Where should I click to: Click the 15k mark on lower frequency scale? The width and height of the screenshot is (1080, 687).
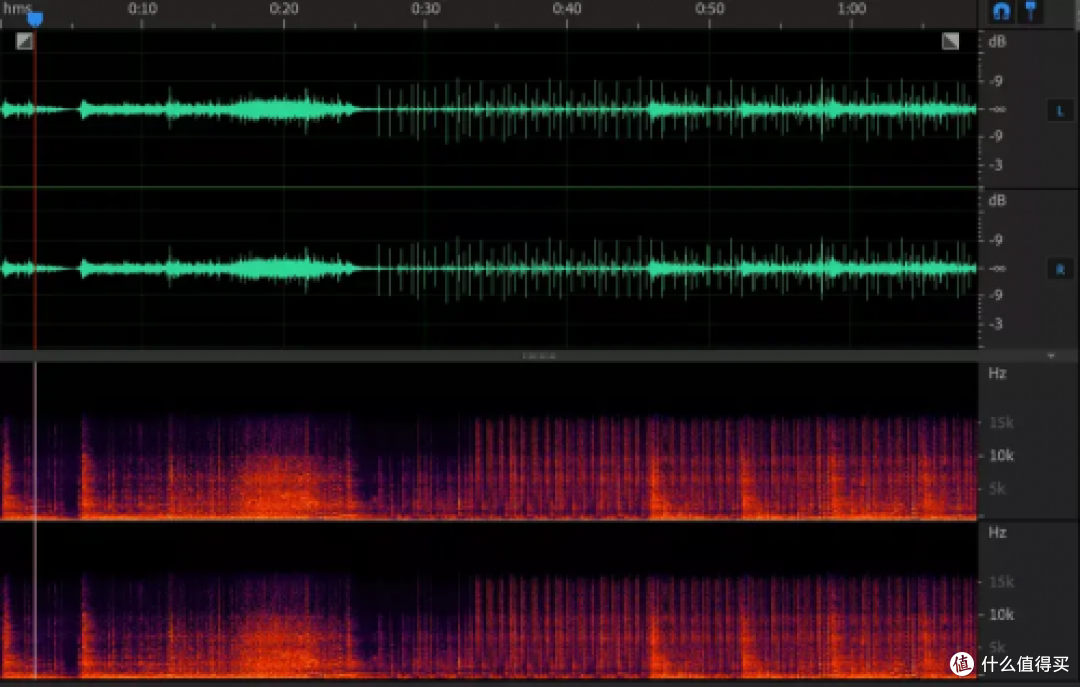[1001, 582]
